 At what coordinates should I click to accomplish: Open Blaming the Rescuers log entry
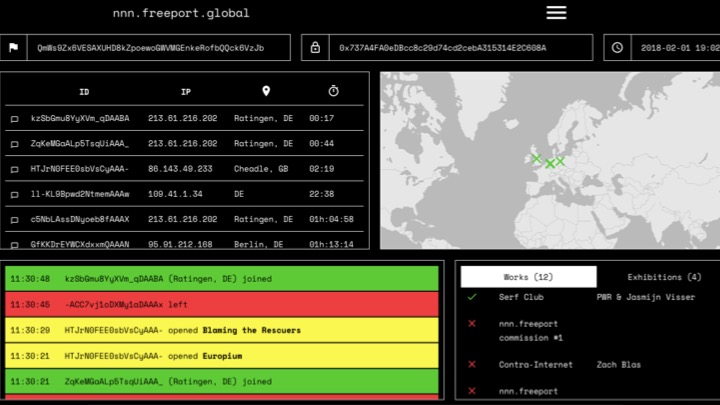251,329
